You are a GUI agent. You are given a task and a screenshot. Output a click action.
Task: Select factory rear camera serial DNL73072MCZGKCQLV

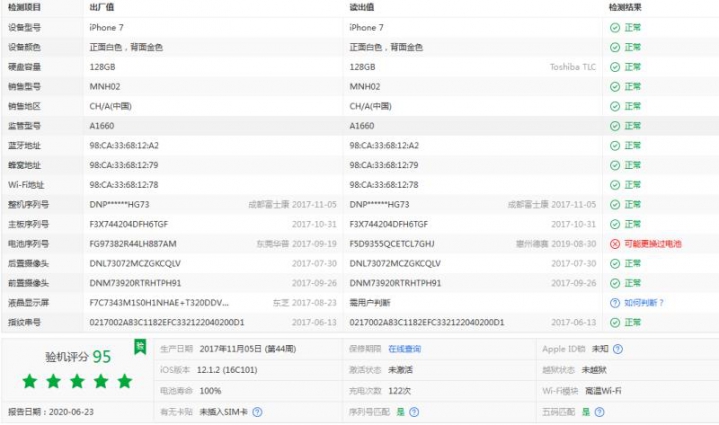135,264
